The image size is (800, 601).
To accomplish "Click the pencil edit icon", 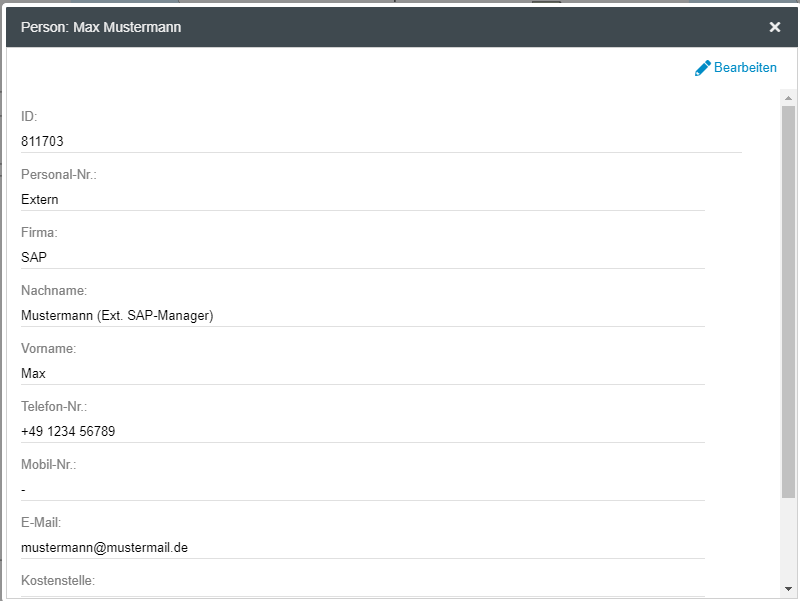I will point(703,68).
